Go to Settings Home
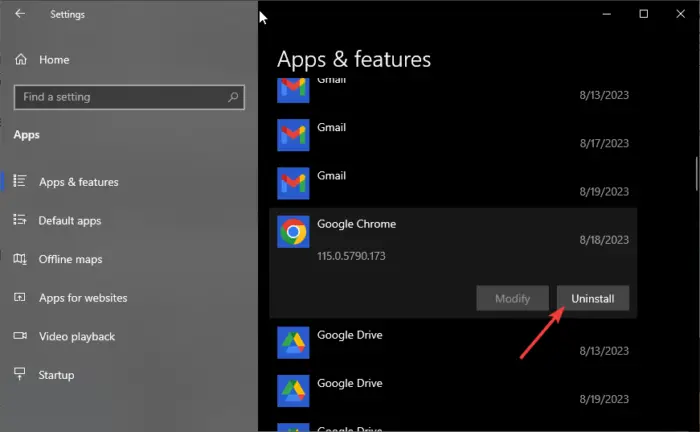The height and width of the screenshot is (432, 700). [54, 60]
